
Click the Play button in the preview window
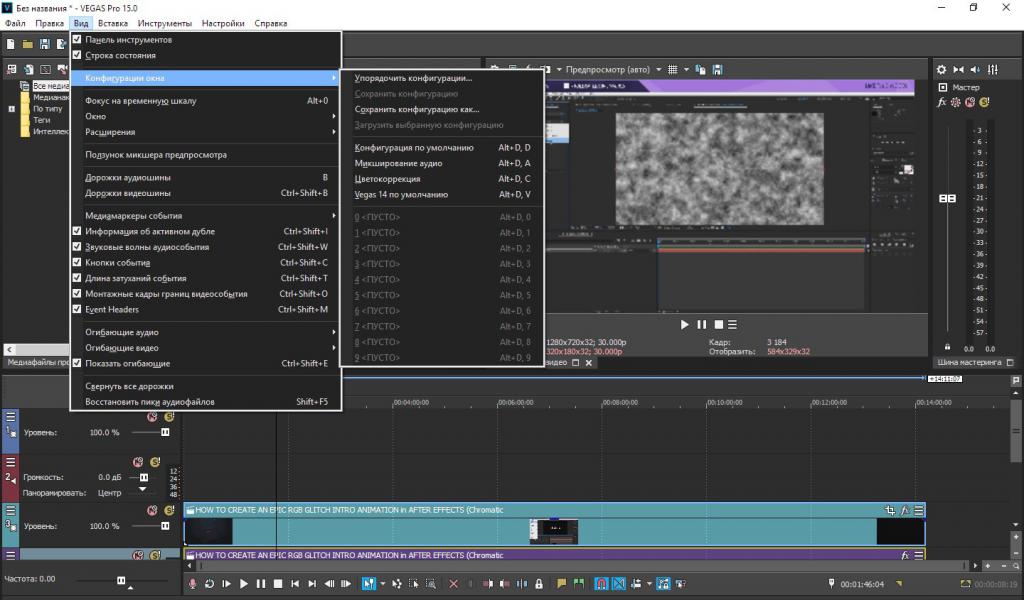coord(685,324)
